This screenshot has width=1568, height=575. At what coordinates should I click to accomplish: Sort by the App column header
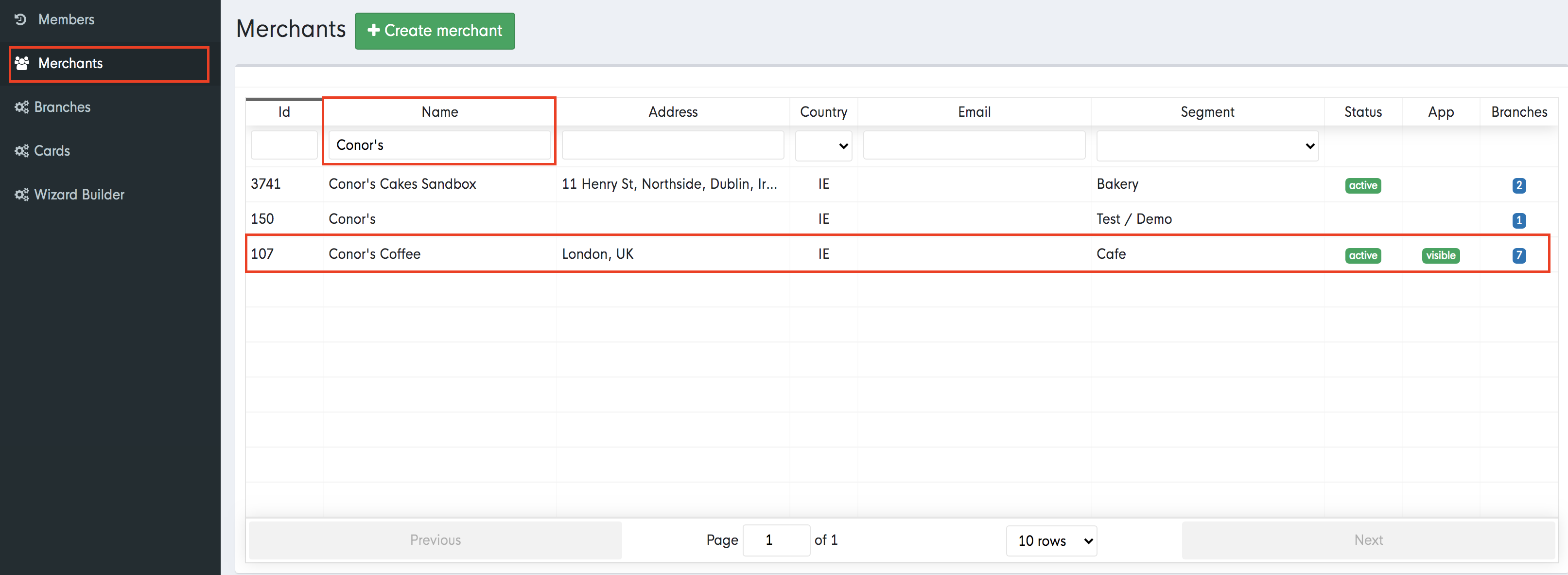[x=1441, y=112]
